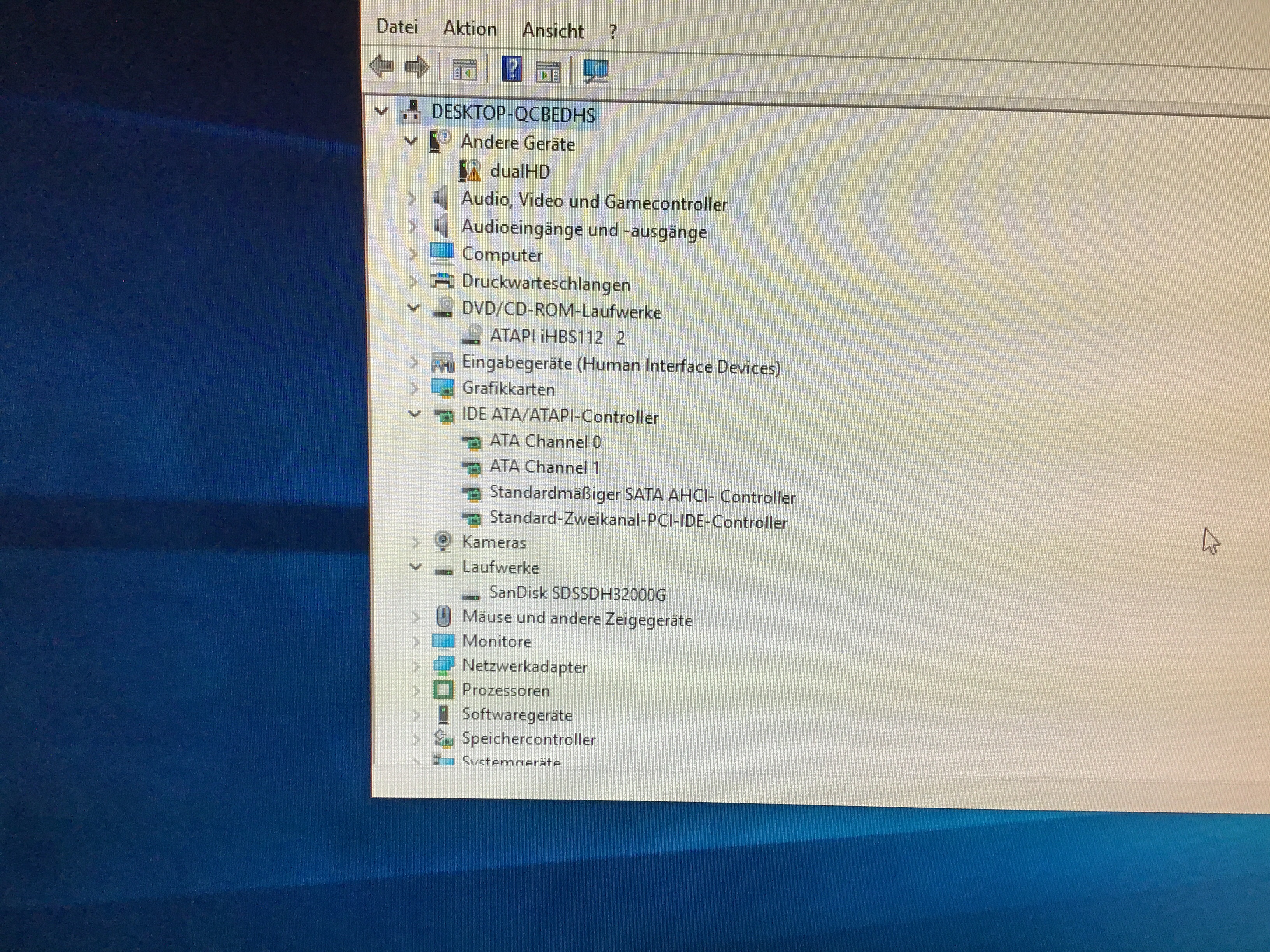Click the Forward arrow toolbar icon
The height and width of the screenshot is (952, 1270).
pyautogui.click(x=417, y=68)
